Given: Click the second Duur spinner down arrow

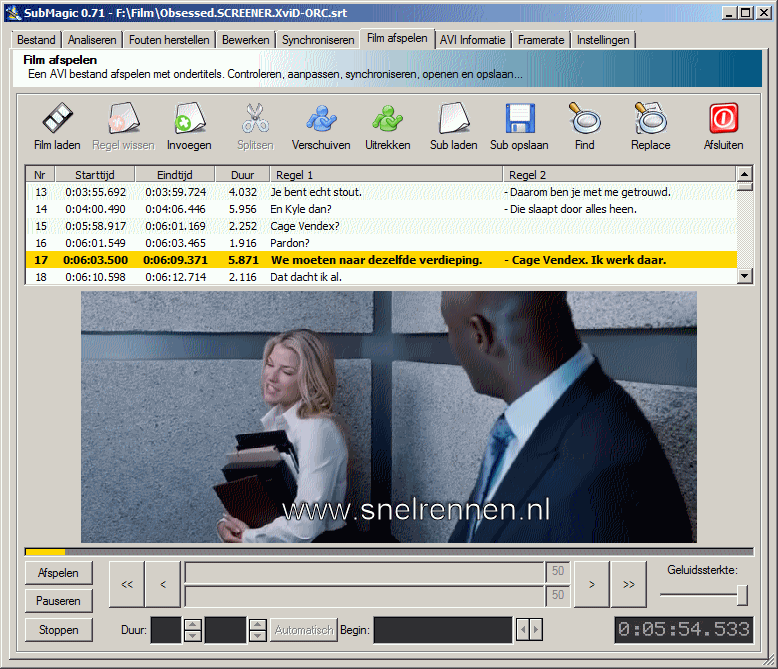Looking at the screenshot, I should point(258,636).
